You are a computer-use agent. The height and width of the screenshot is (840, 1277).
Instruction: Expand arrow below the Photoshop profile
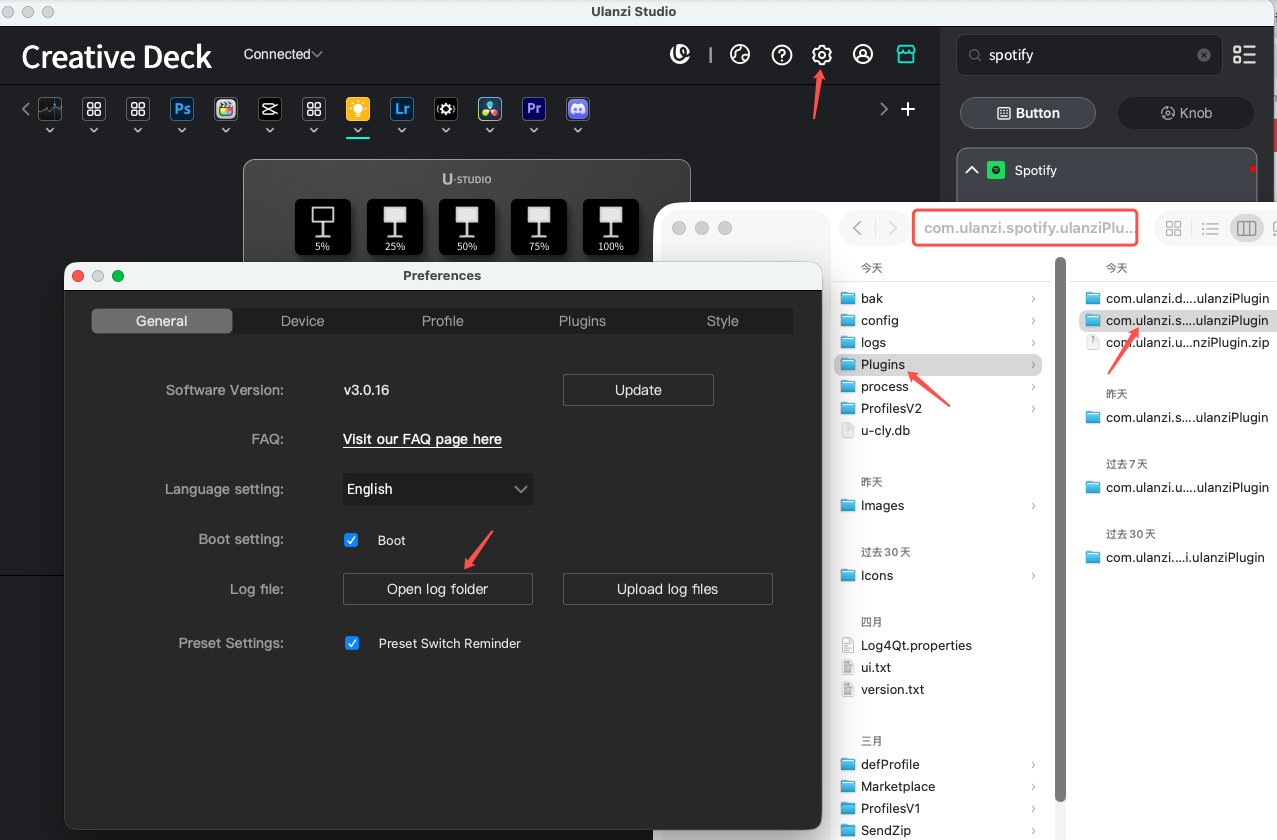point(182,130)
